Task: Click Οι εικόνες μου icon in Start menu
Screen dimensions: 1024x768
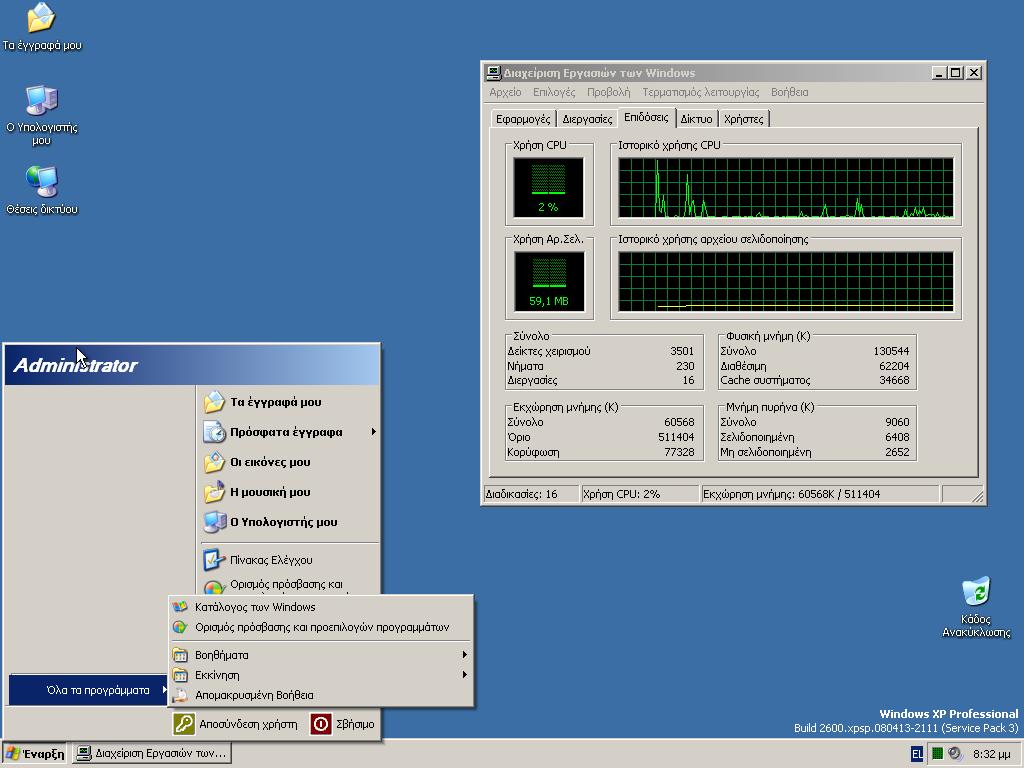Action: pyautogui.click(x=214, y=462)
